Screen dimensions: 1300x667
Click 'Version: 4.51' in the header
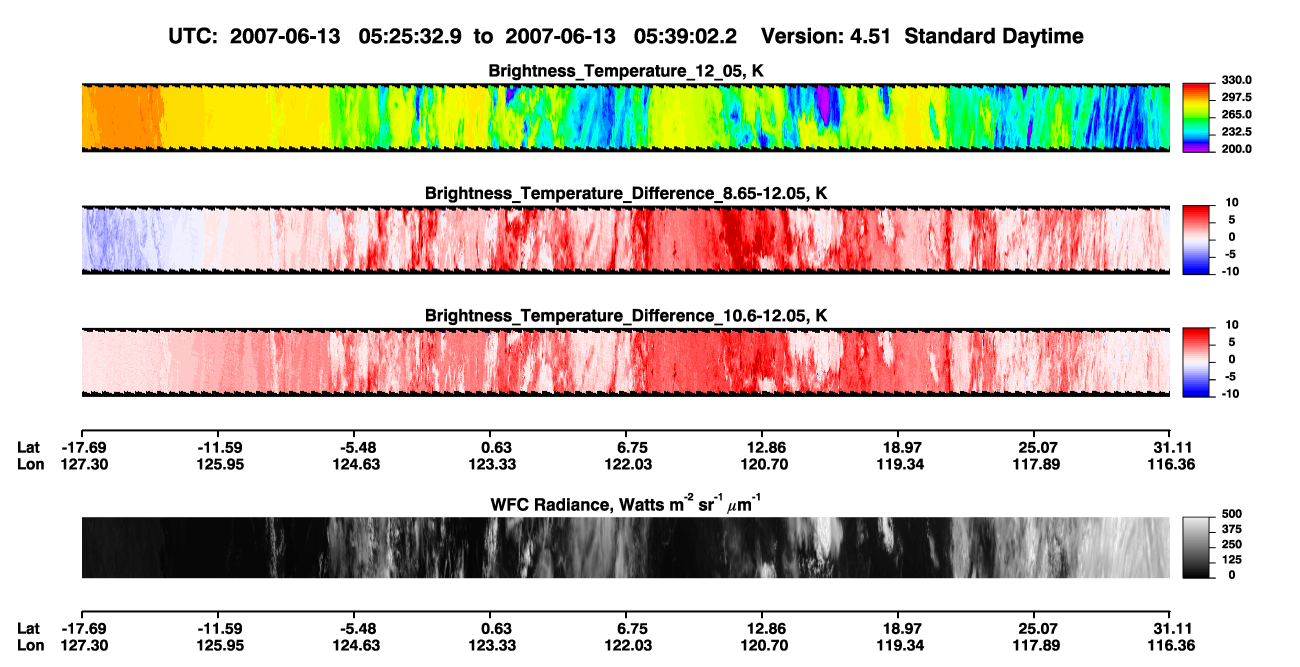pyautogui.click(x=825, y=36)
